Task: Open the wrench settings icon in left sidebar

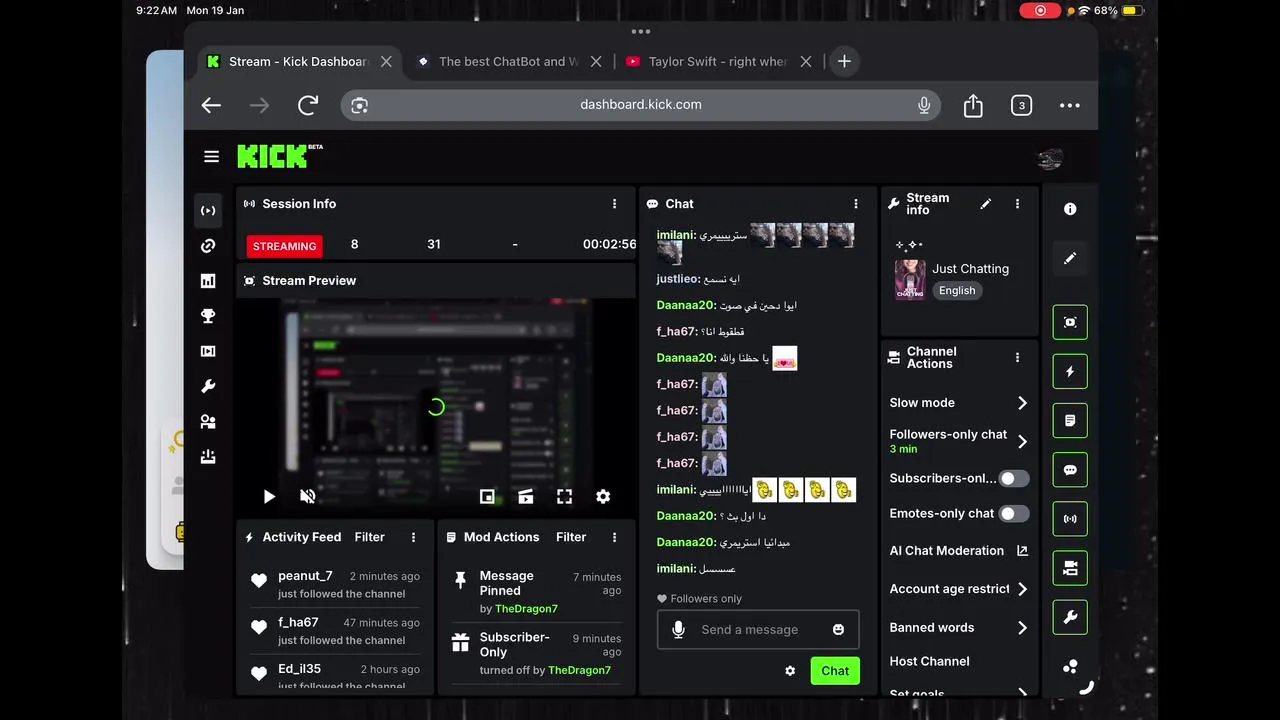Action: (208, 386)
